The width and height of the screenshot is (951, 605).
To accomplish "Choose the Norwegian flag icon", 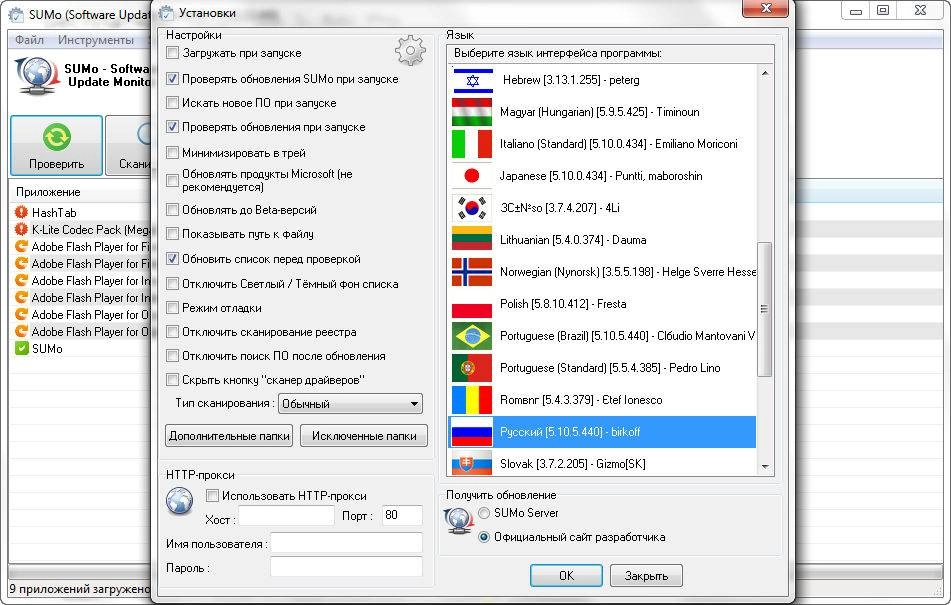I will coord(472,272).
